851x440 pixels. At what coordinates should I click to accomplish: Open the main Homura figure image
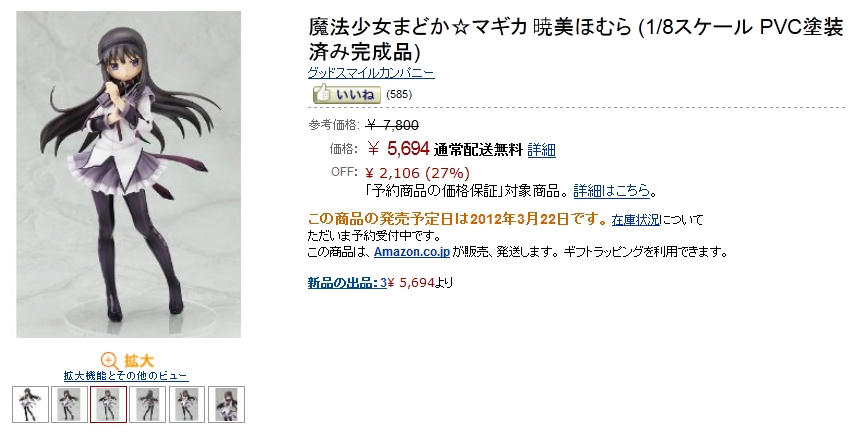(x=129, y=174)
